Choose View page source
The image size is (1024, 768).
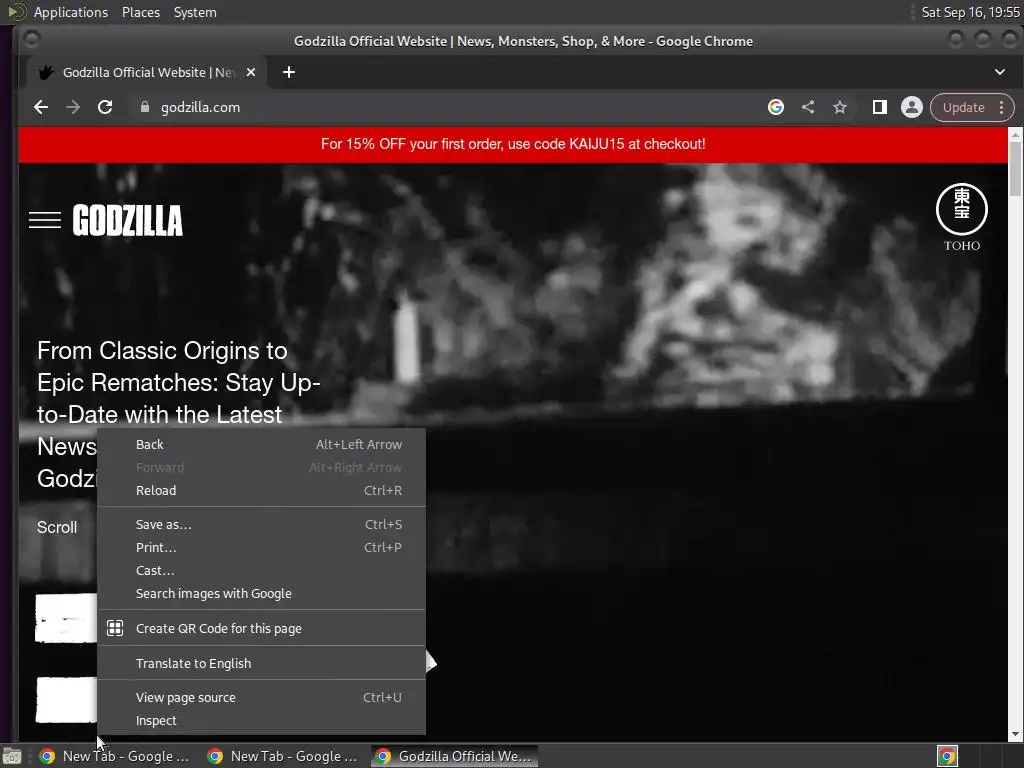coord(261,697)
